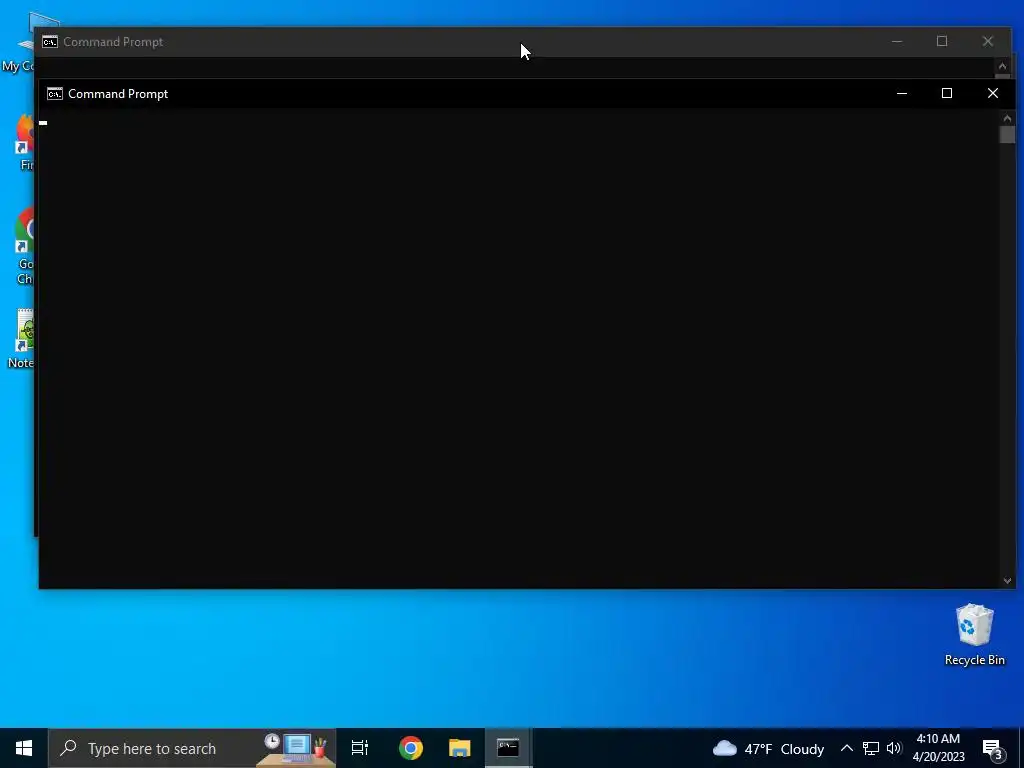Select the Google Chrome desktop shortcut
The image size is (1024, 768).
click(x=25, y=246)
